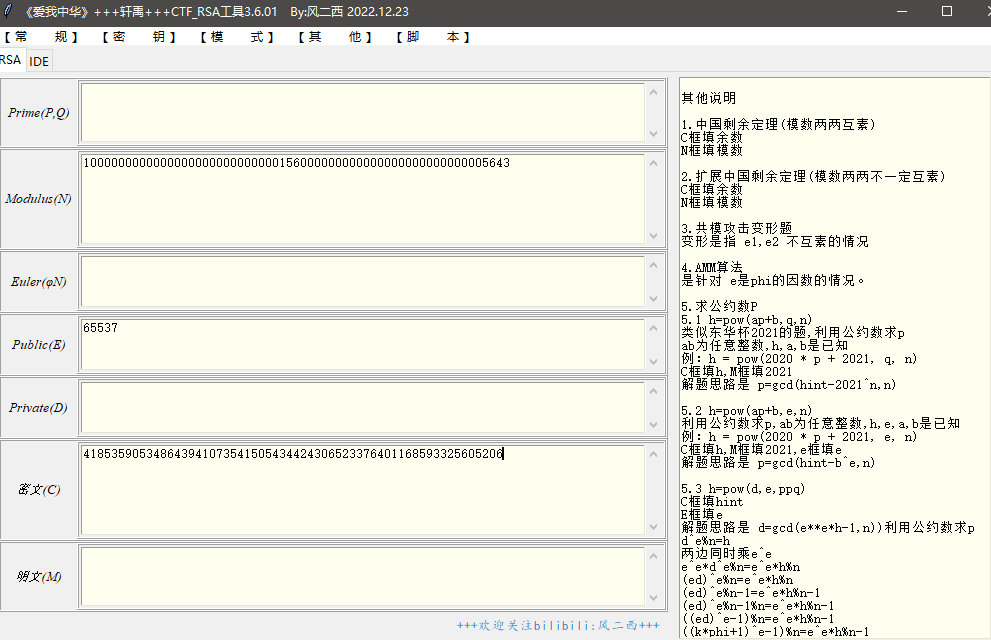
Task: Click the Private(D) input field
Action: pos(363,408)
